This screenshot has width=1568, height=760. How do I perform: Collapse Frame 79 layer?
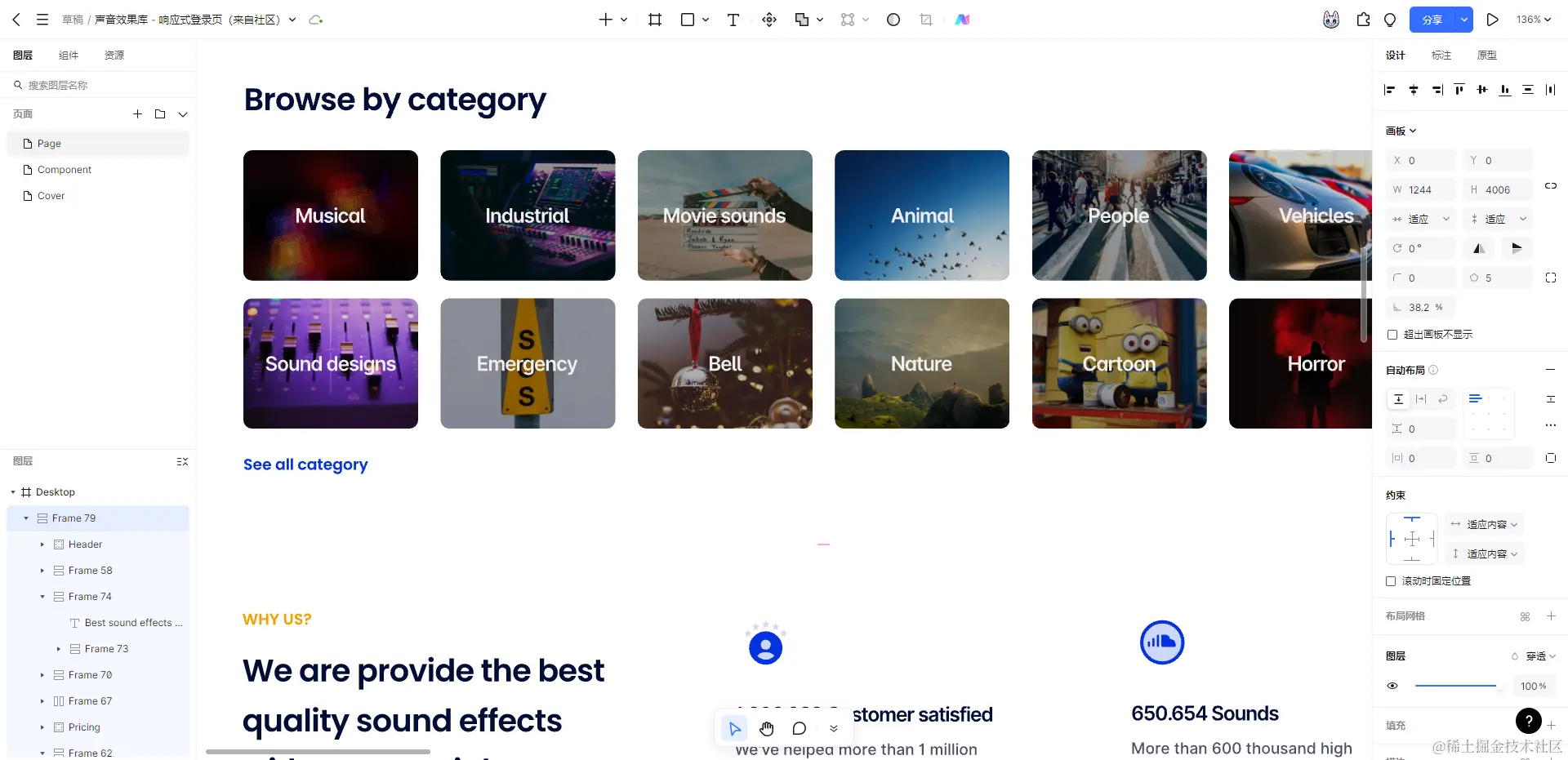click(26, 518)
